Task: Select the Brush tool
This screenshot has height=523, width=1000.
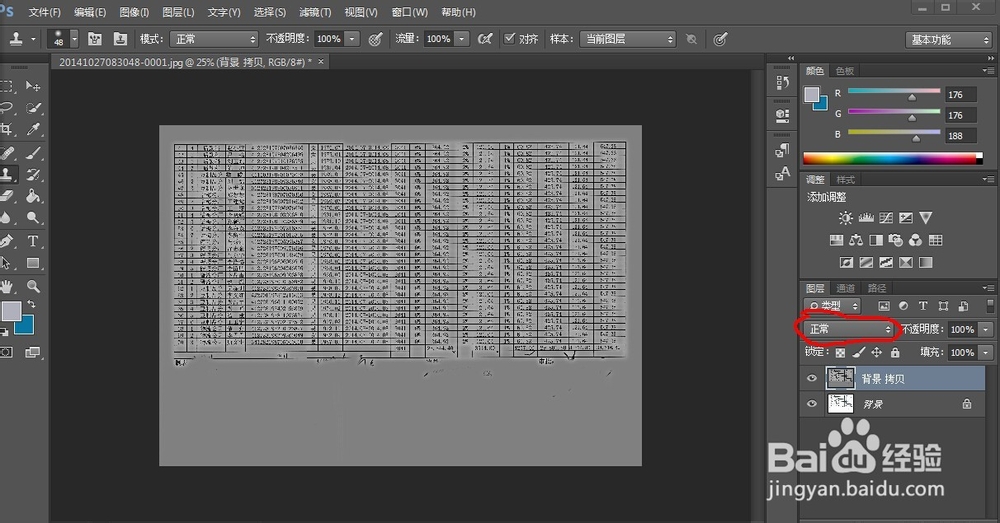Action: coord(33,152)
